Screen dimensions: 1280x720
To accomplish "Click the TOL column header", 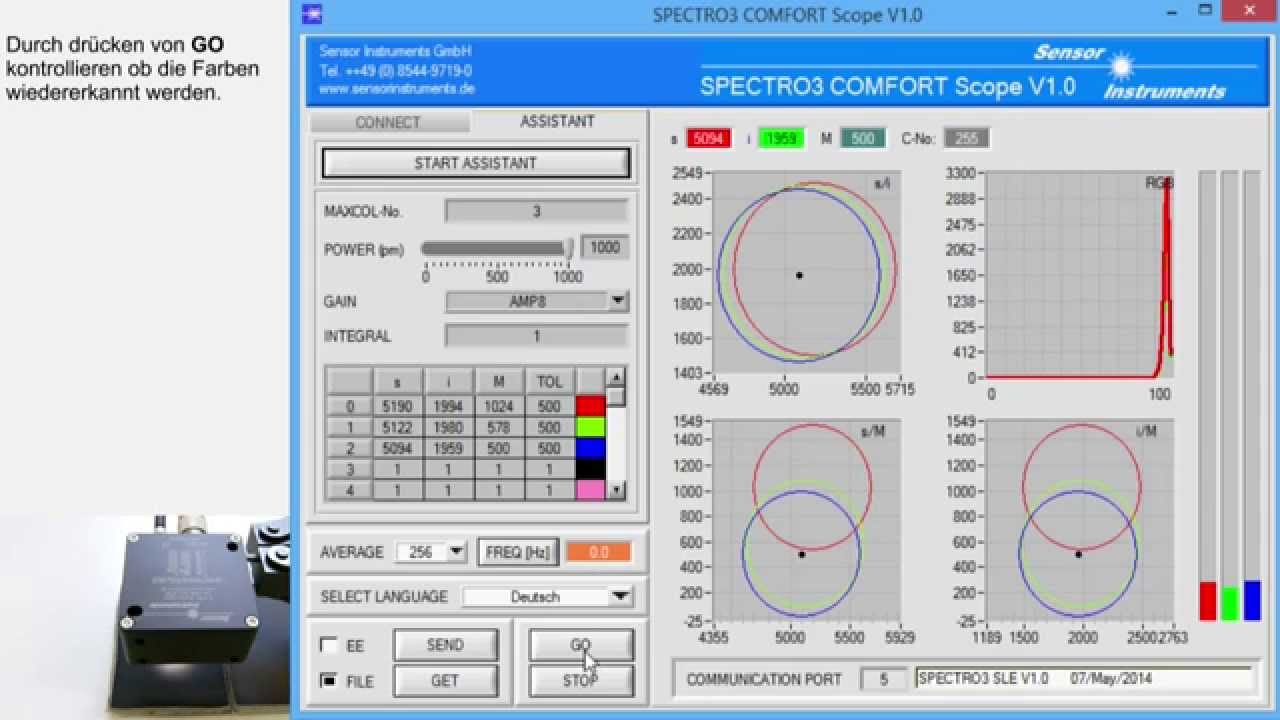I will (x=549, y=381).
